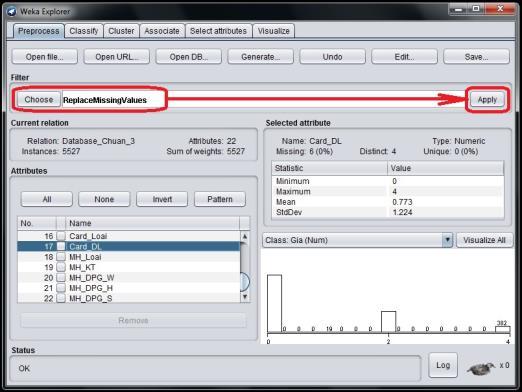
Task: Open the Class: Gia (Num) dropdown
Action: (357, 240)
